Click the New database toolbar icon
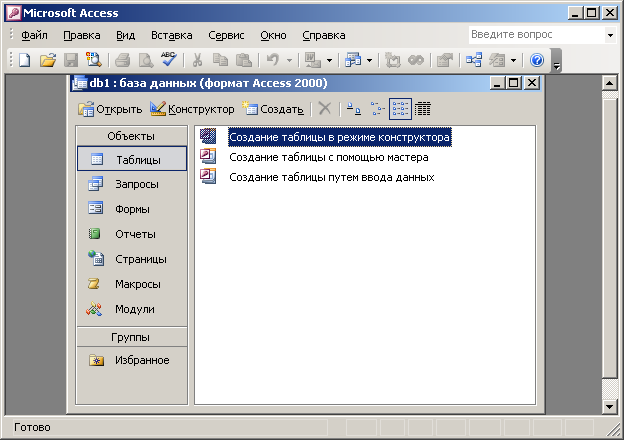Viewport: 624px width, 440px height. 25,60
